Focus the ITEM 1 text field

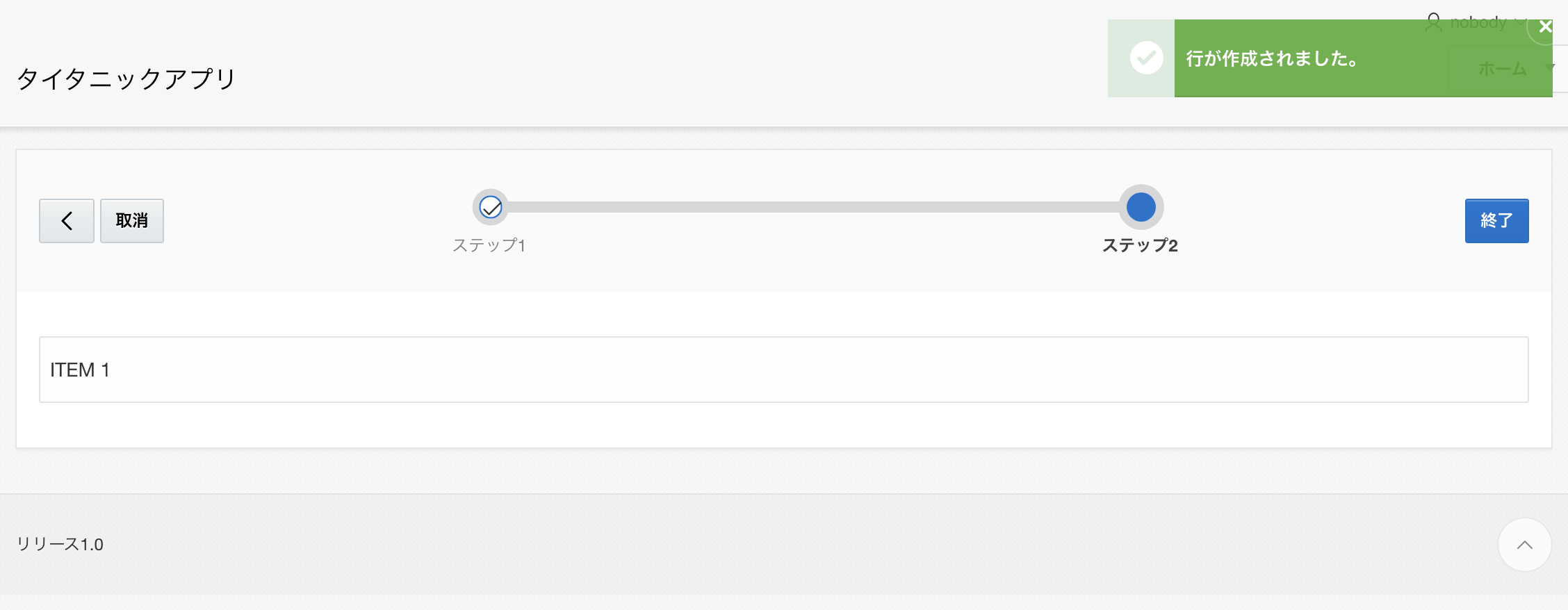click(x=784, y=370)
